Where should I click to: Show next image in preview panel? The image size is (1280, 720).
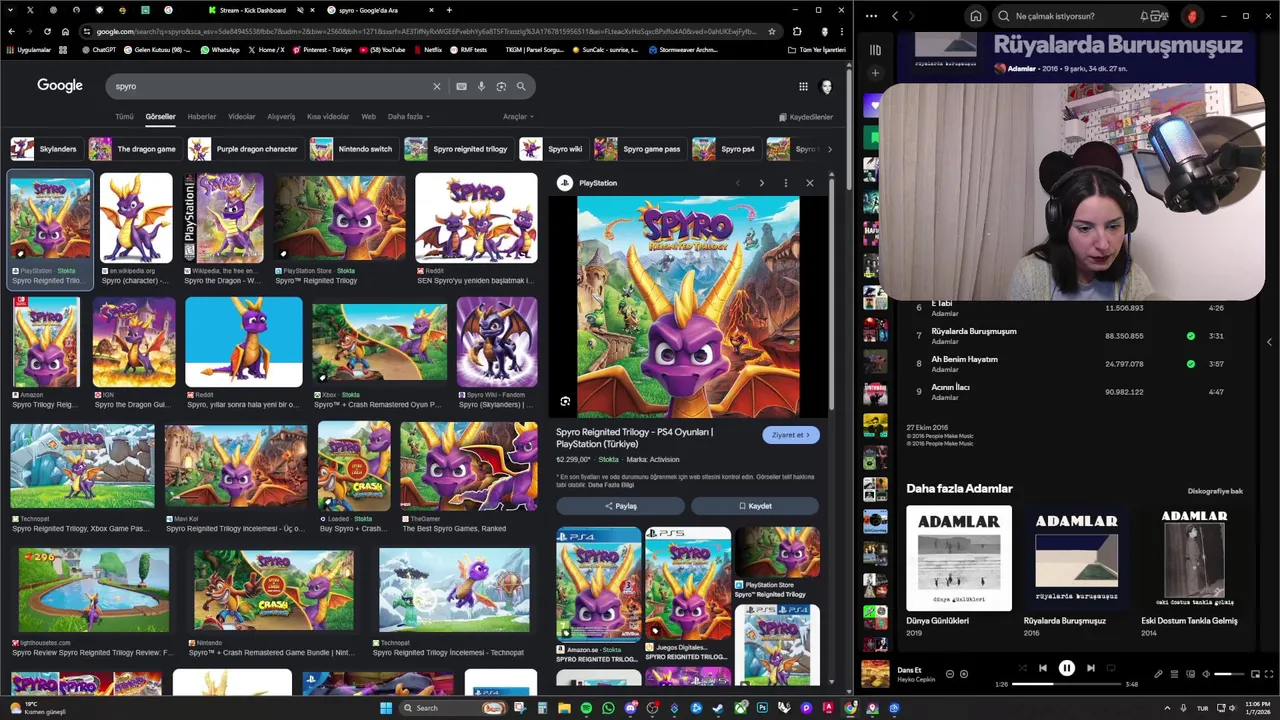point(762,183)
